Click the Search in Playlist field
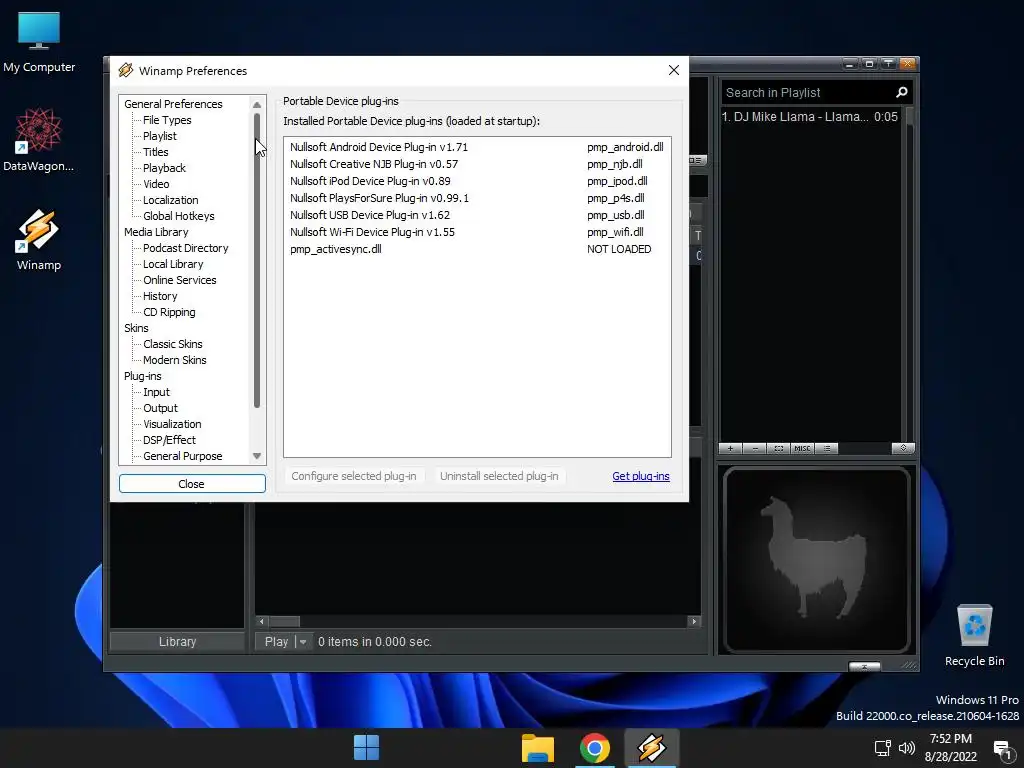 [808, 93]
